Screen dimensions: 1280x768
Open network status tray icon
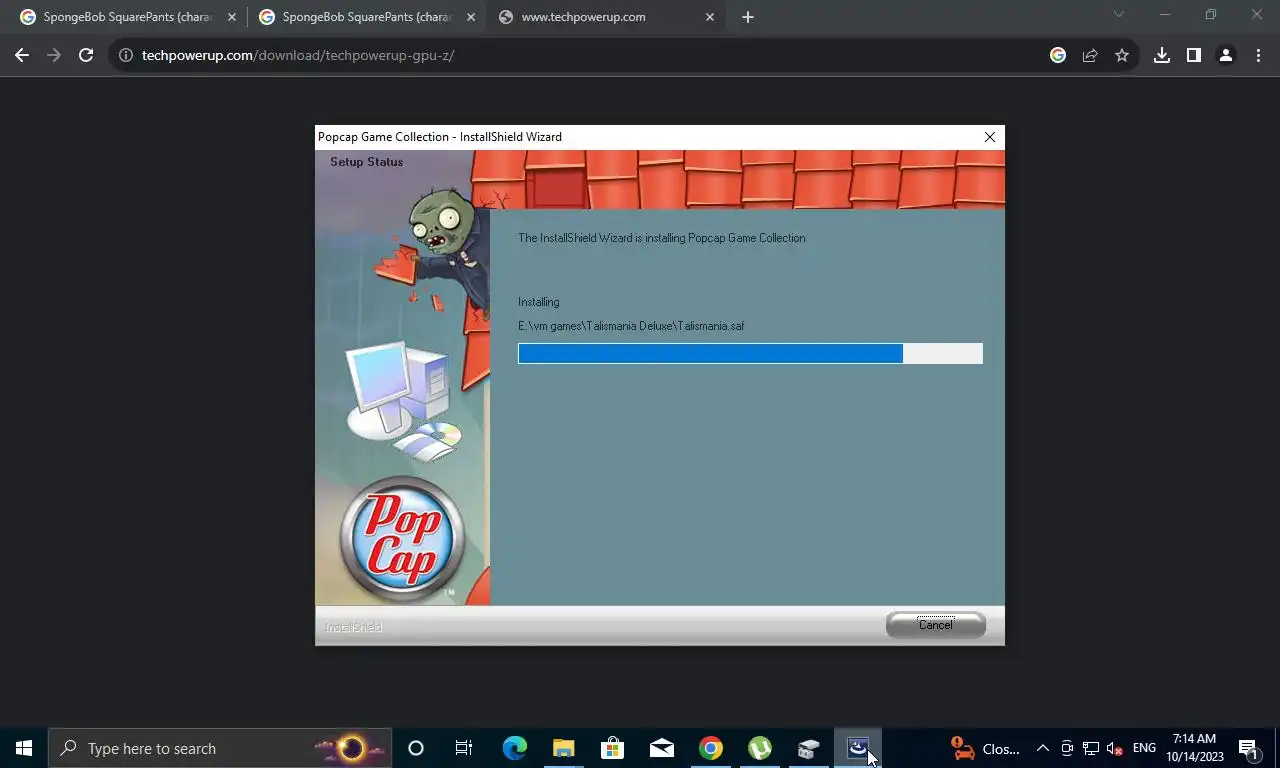click(x=1091, y=748)
